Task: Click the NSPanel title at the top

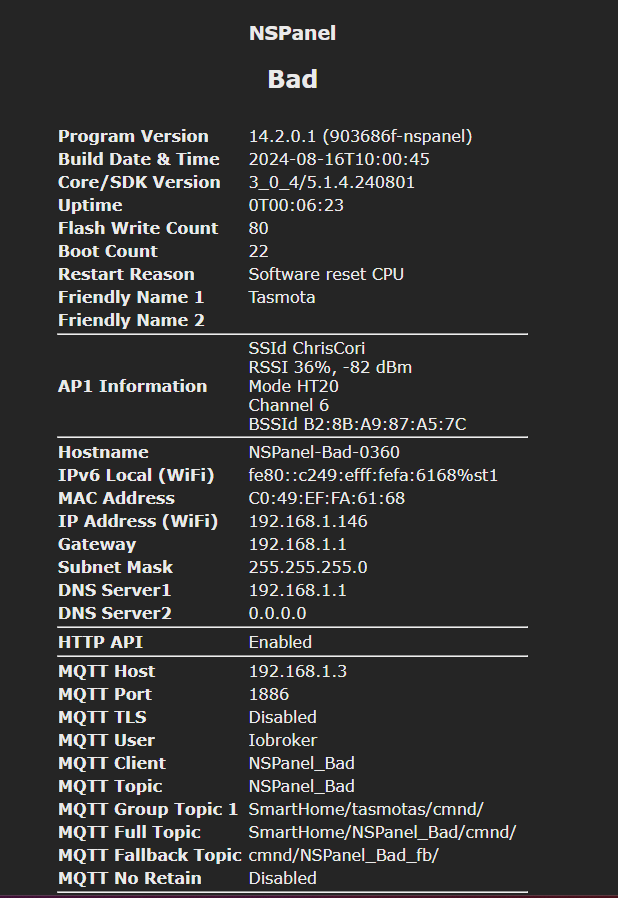Action: 292,33
